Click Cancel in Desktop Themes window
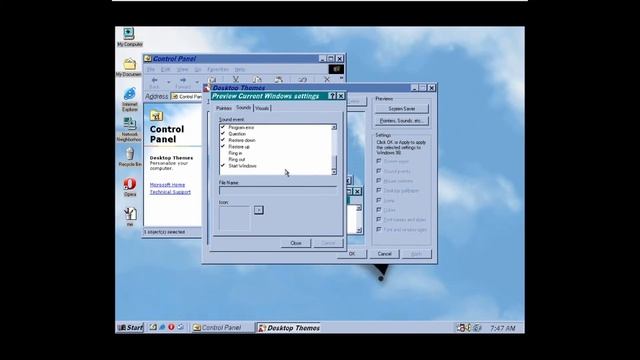The image size is (640, 360). pyautogui.click(x=384, y=254)
